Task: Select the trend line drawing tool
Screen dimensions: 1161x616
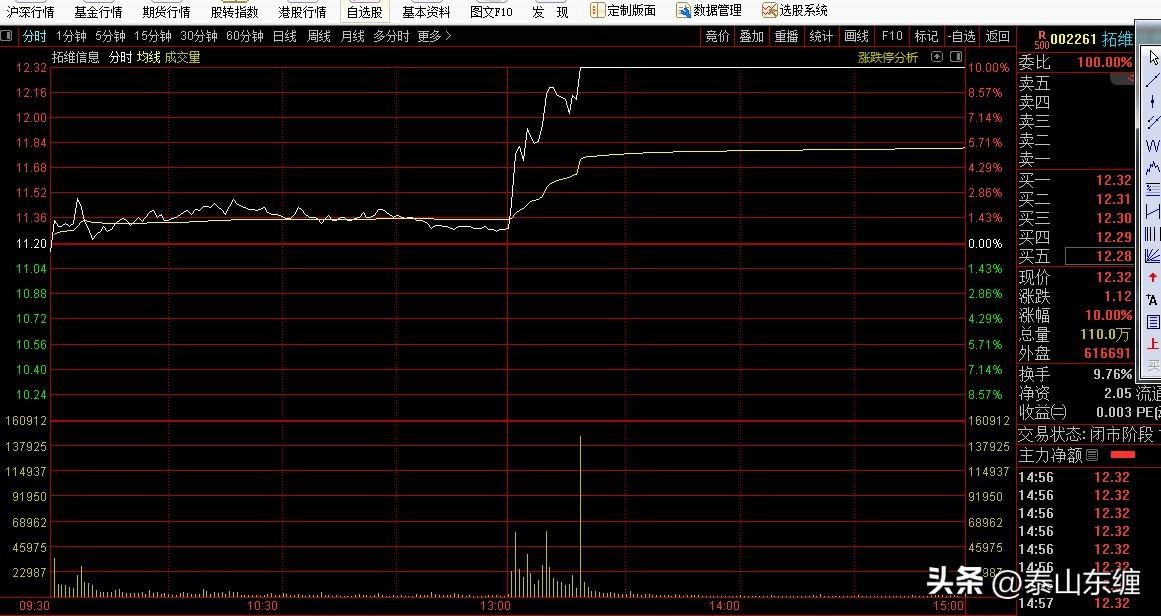Action: pos(1153,80)
